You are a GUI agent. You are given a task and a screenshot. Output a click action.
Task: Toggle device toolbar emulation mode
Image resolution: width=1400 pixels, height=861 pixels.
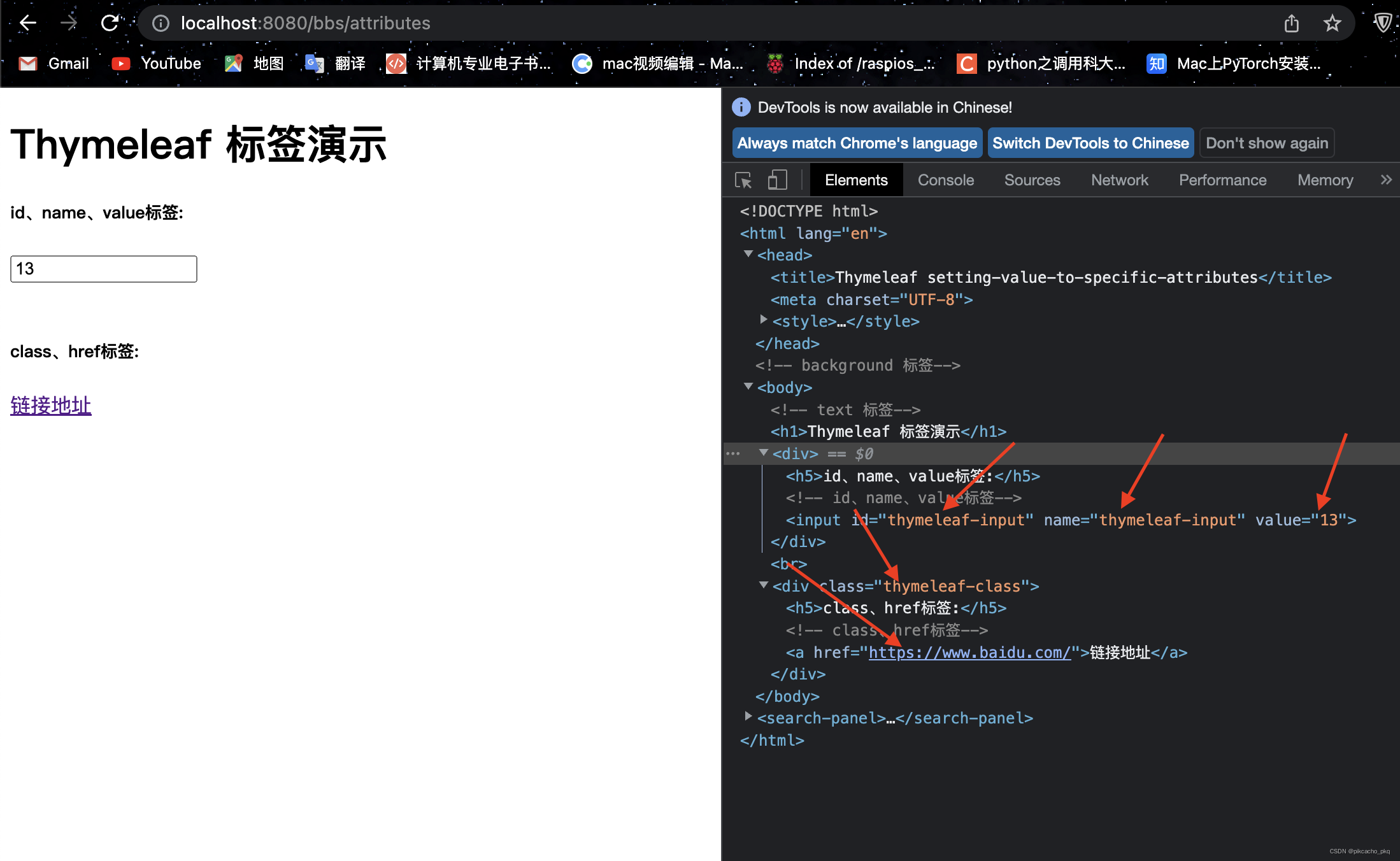[x=777, y=180]
